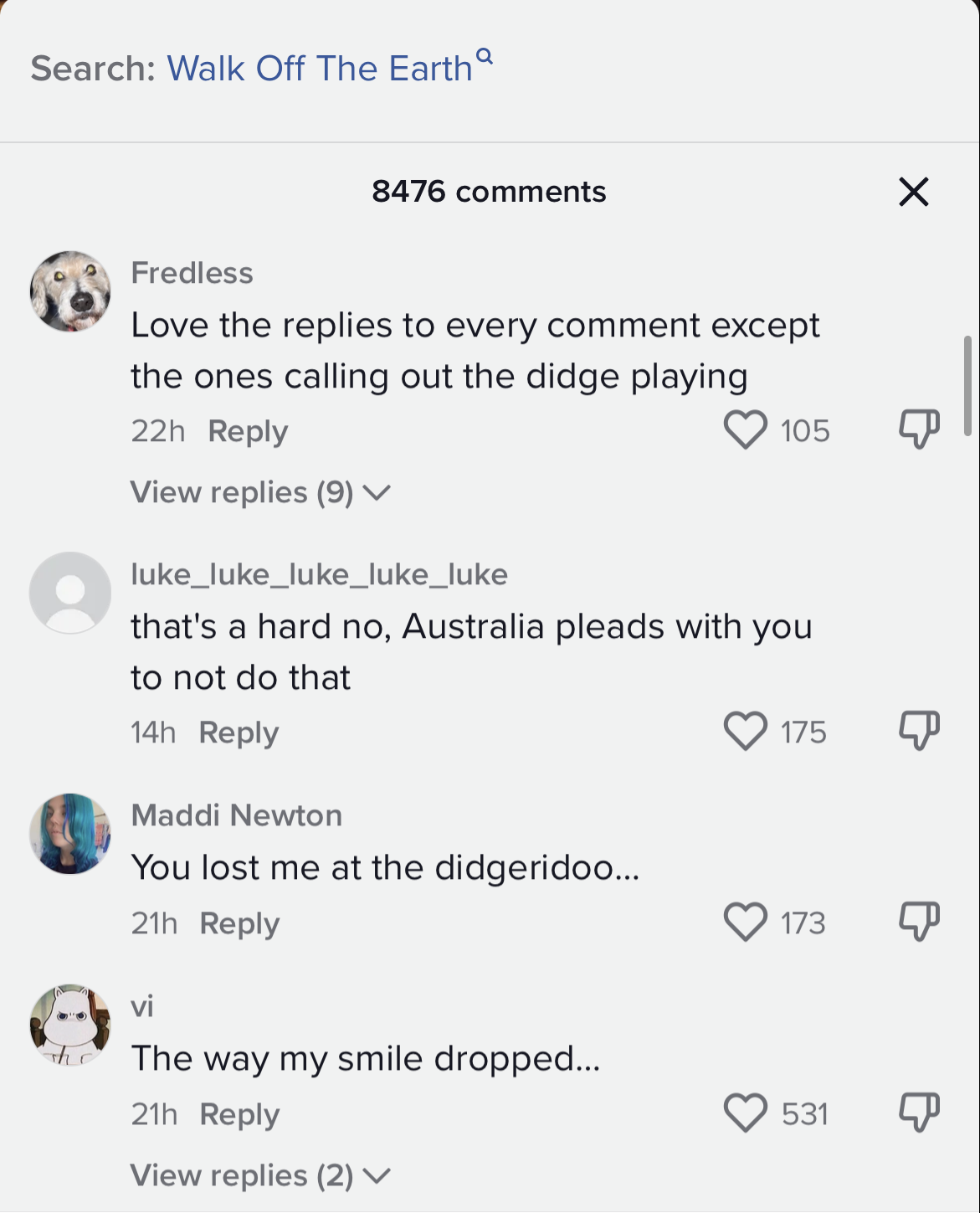The image size is (980, 1213).
Task: Click the comments scrollbar thumb
Action: (x=967, y=386)
